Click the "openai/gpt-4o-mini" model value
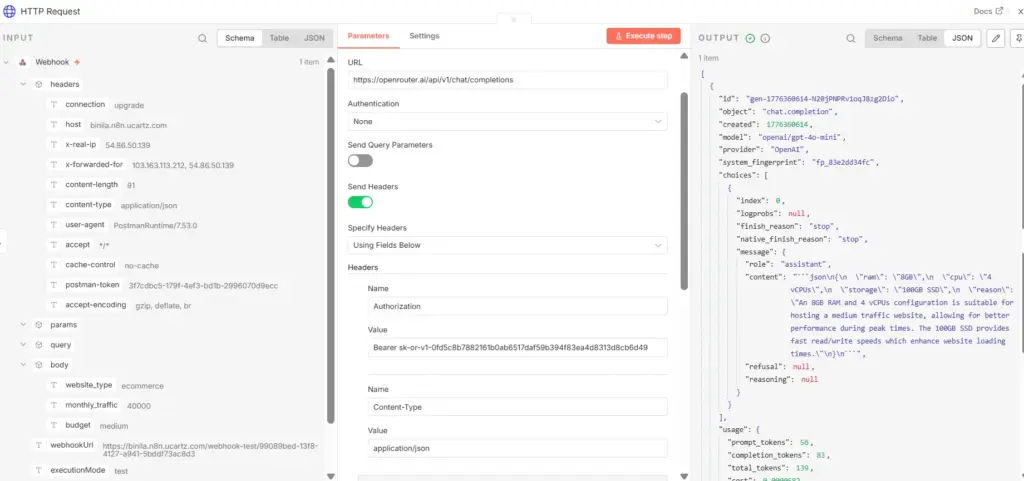Viewport: 1024px width, 481px height. click(801, 138)
